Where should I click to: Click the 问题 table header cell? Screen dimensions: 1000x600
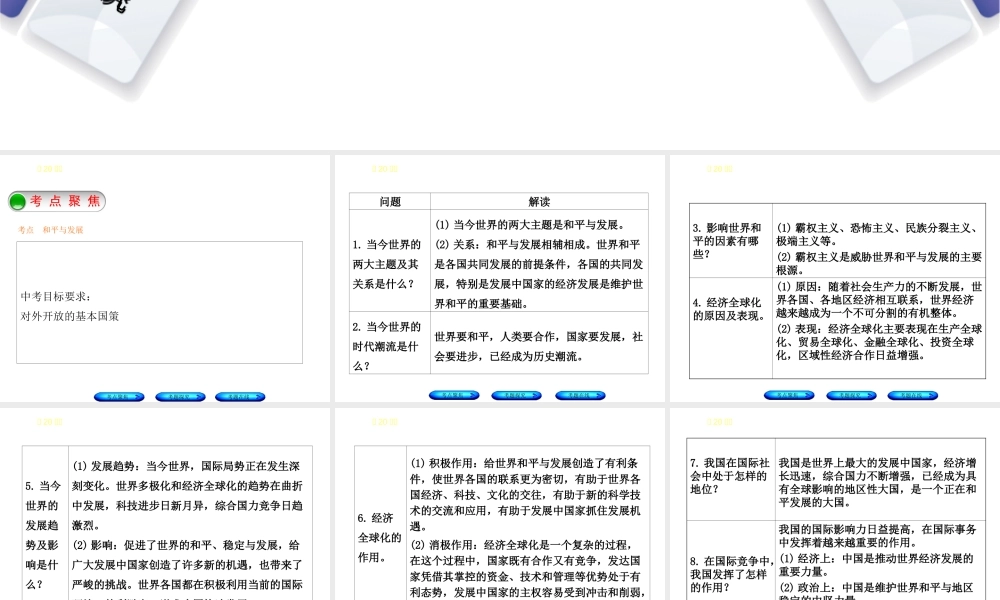click(390, 201)
